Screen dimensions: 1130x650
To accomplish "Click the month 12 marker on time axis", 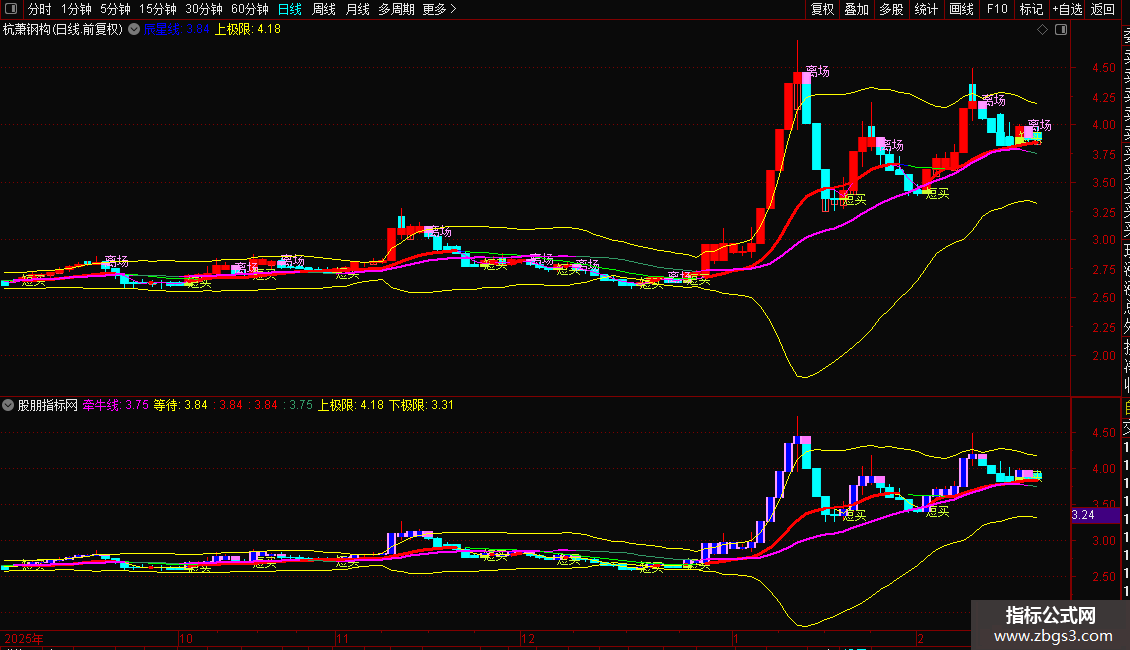I will point(528,638).
